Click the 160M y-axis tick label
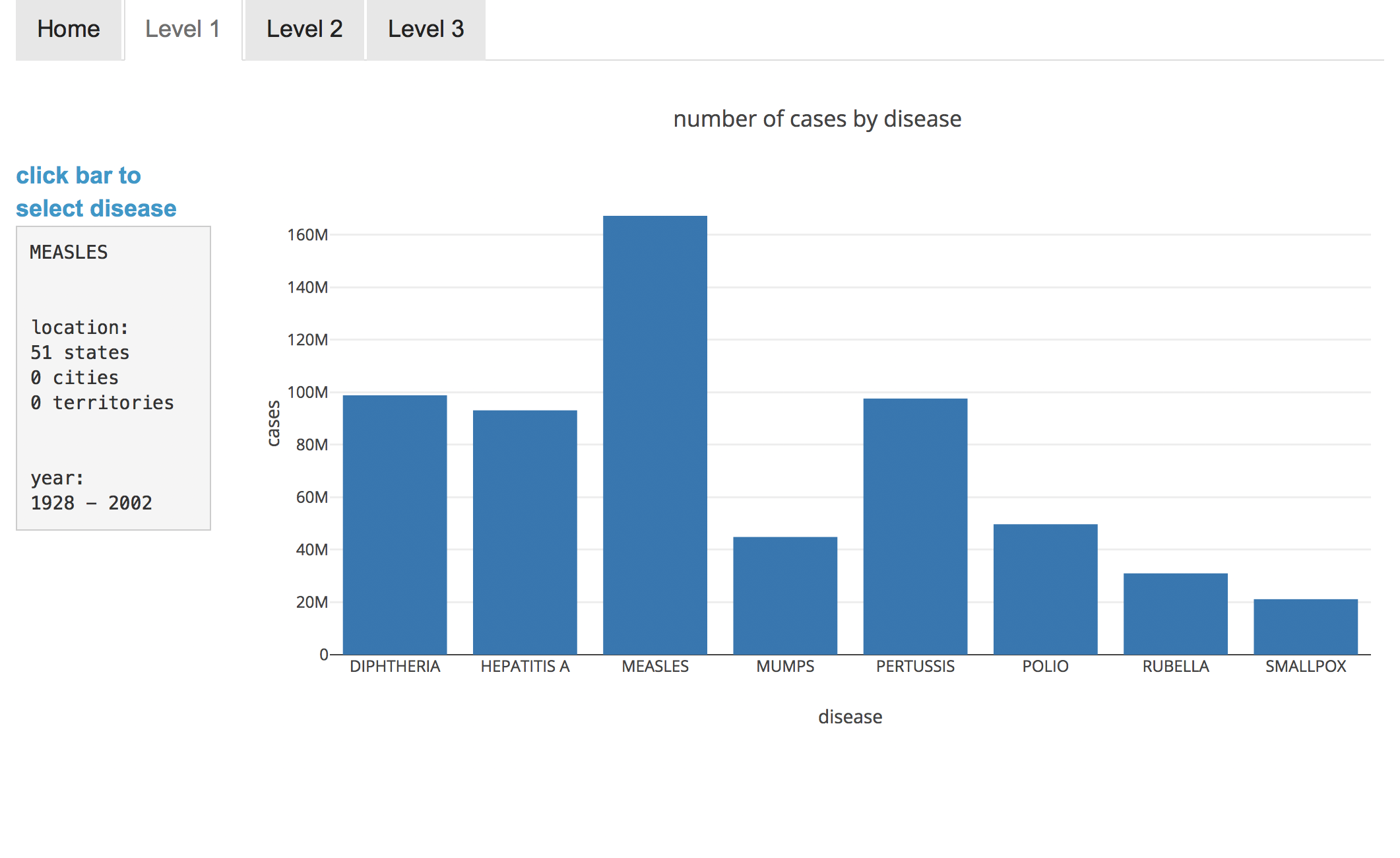 coord(307,235)
